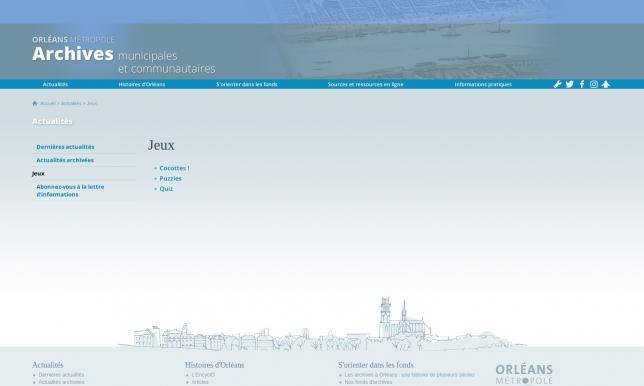
Task: Click the Orléans Métropole footer logo
Action: [x=524, y=374]
